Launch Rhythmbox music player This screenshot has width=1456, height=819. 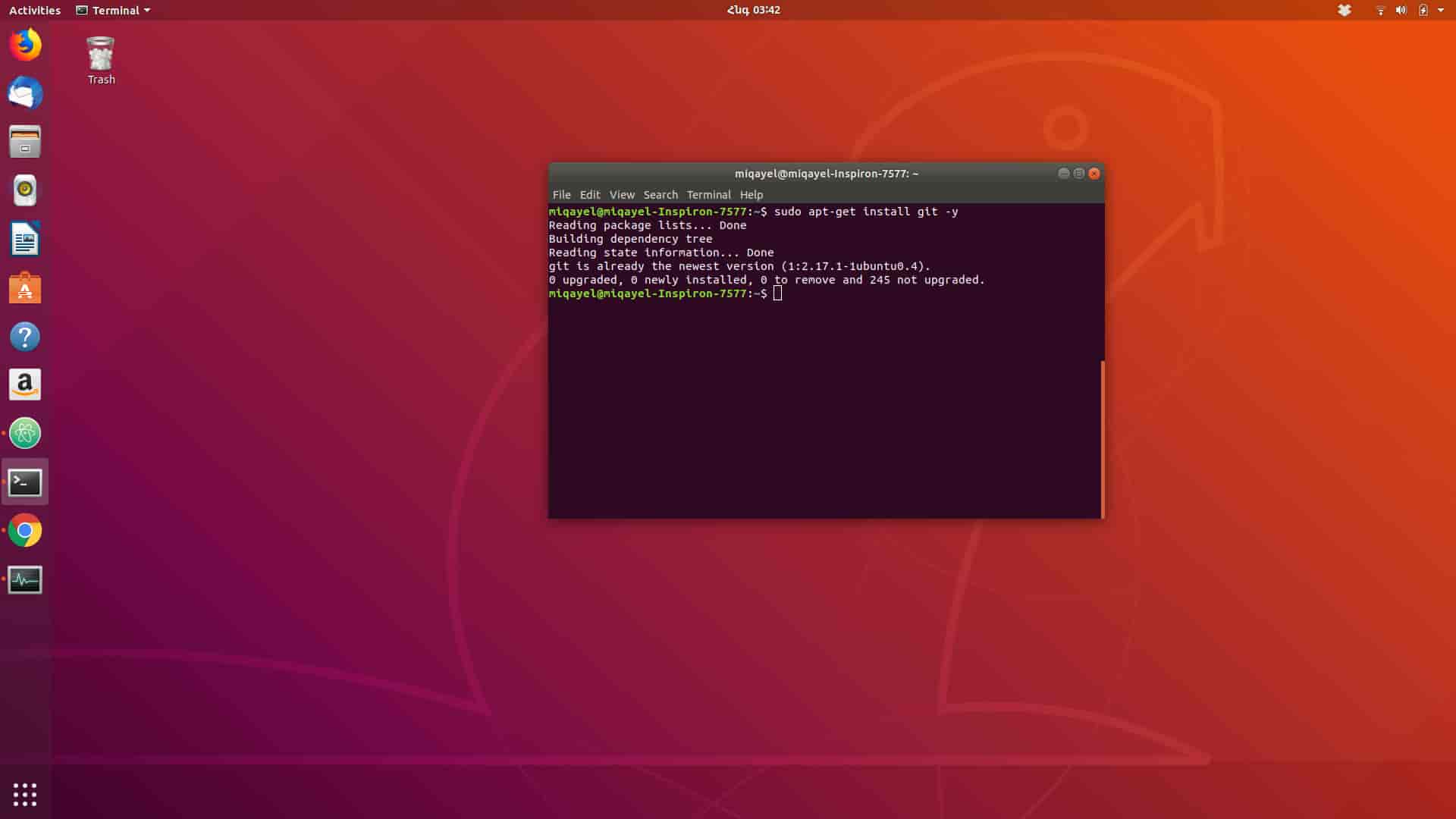pyautogui.click(x=25, y=190)
